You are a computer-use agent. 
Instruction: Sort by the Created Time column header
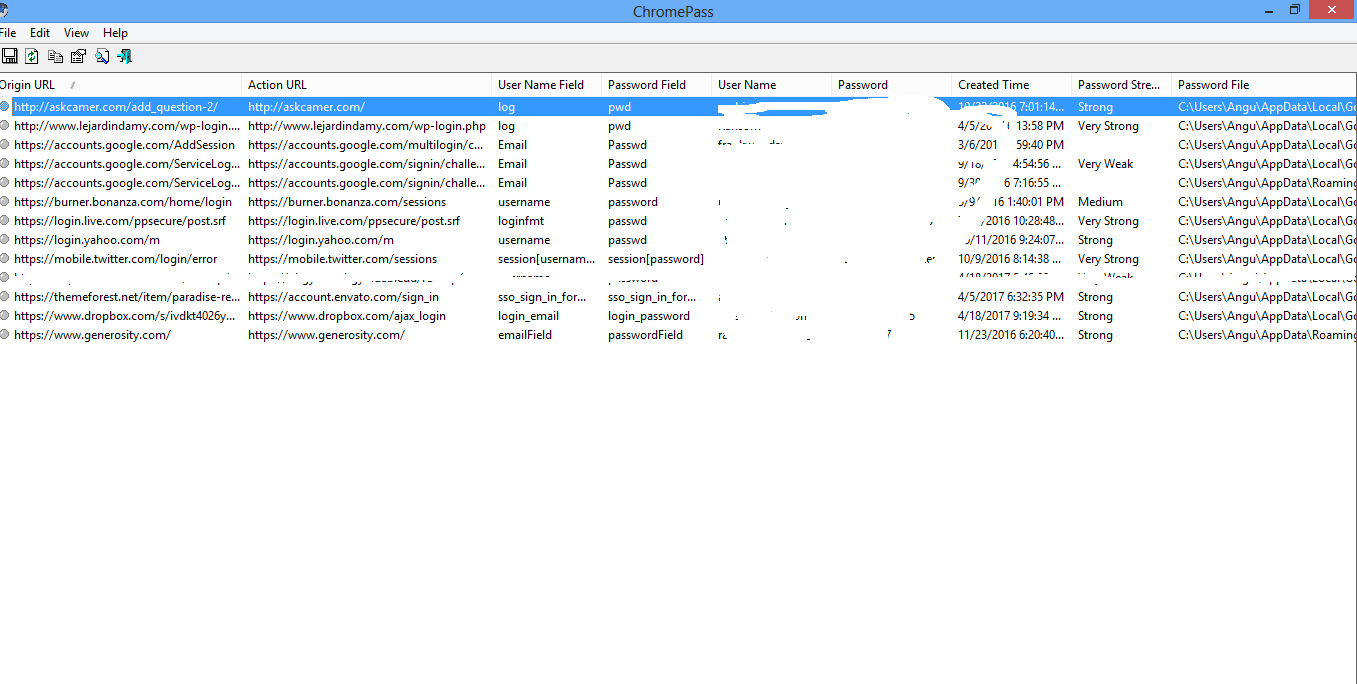1011,85
